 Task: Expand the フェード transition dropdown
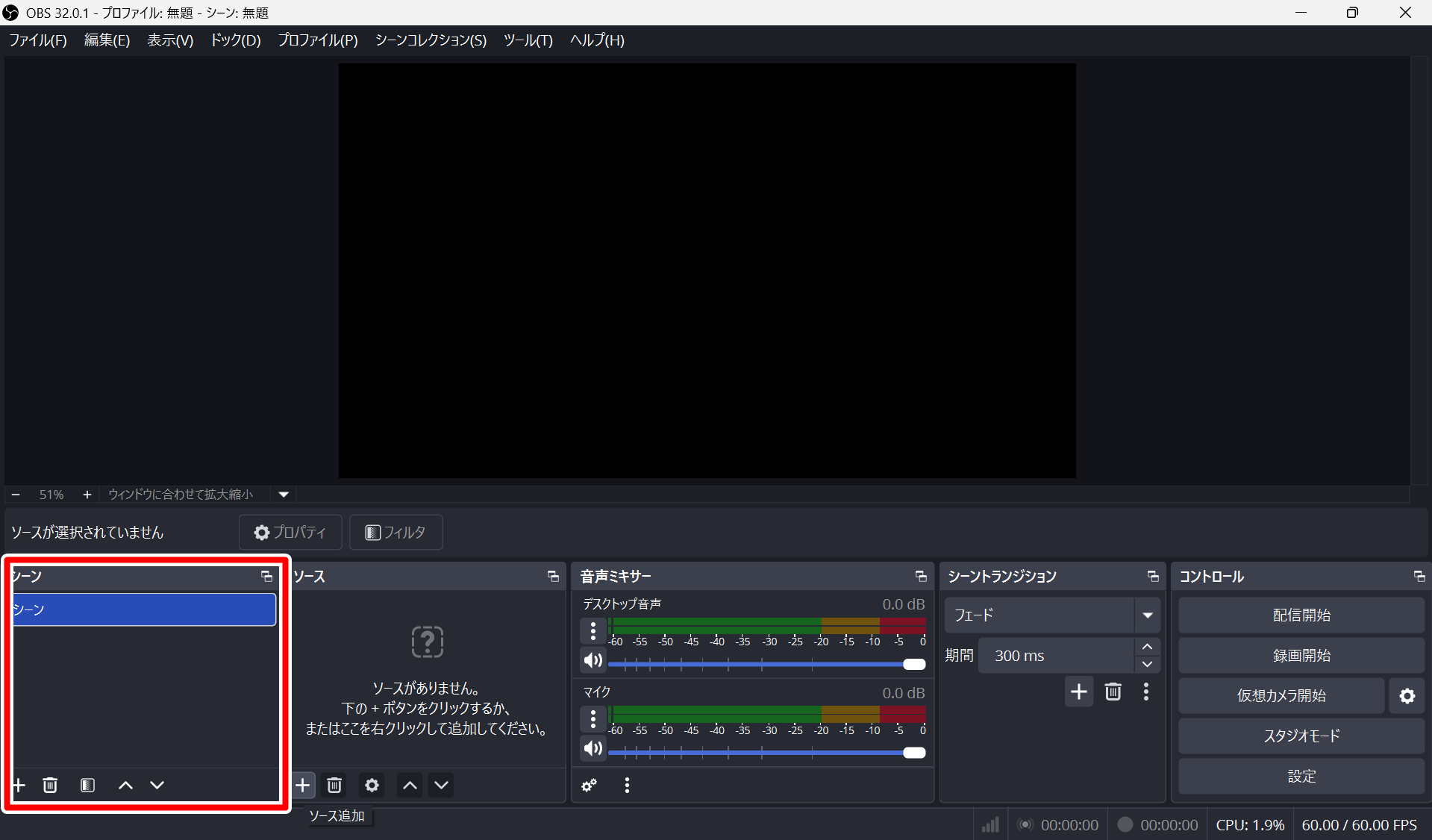pos(1147,615)
